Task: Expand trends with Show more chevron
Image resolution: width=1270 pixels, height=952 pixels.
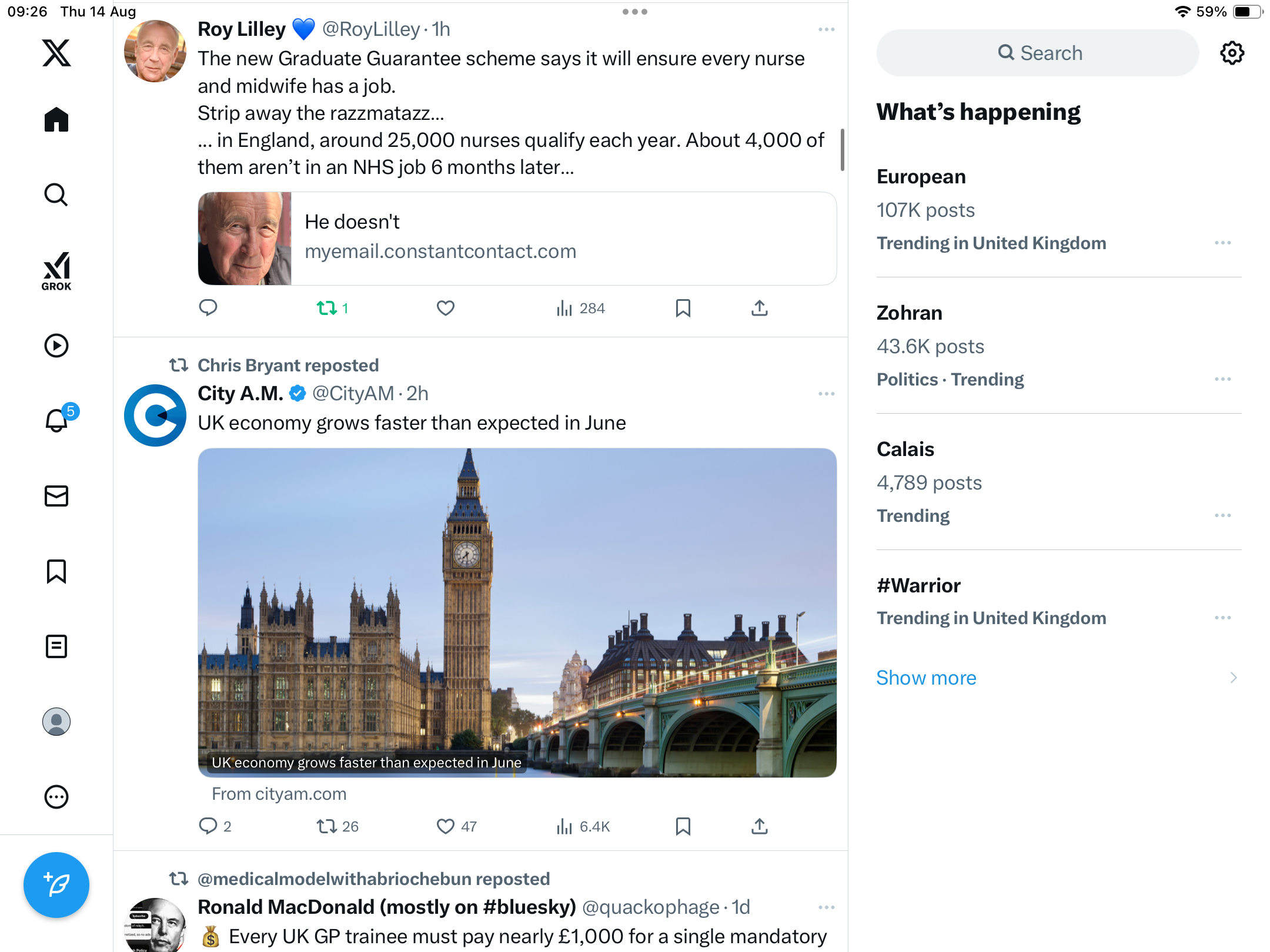Action: coord(1233,678)
